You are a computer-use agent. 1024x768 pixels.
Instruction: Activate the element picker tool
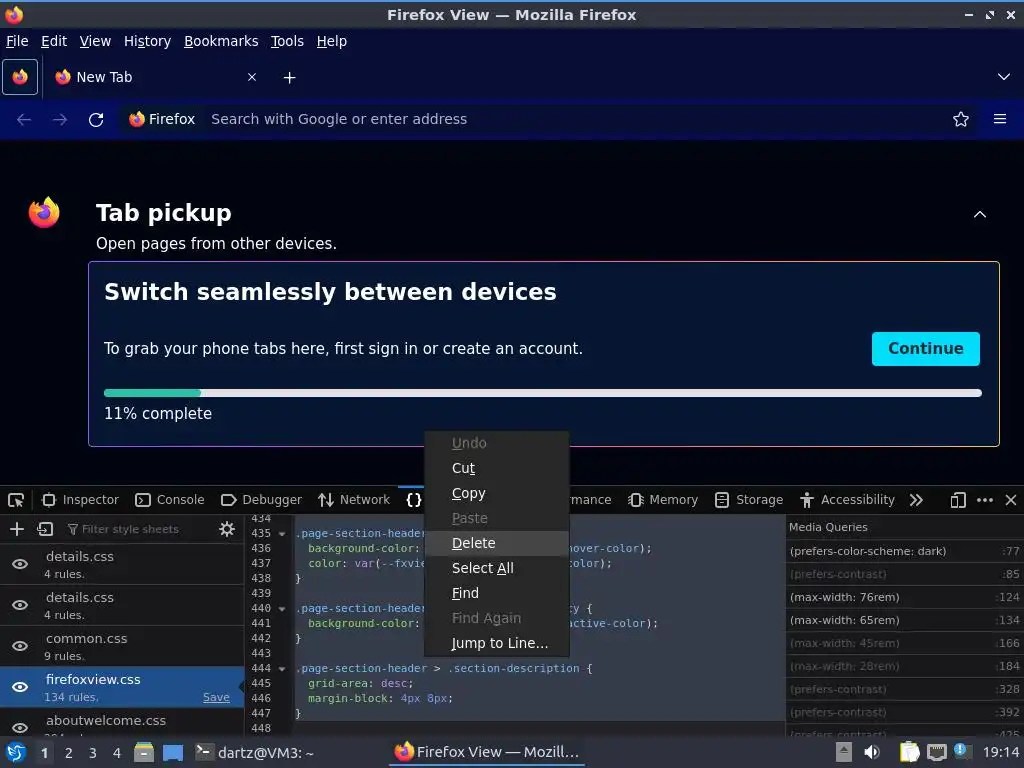tap(16, 500)
